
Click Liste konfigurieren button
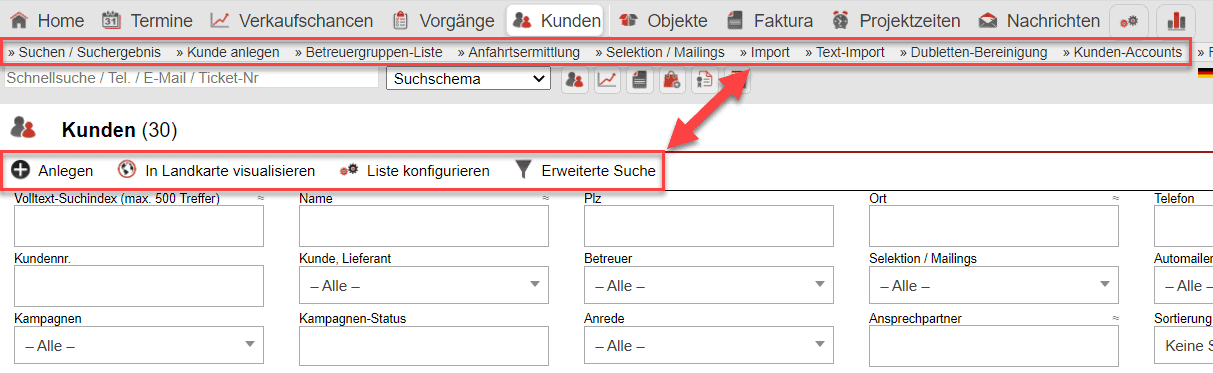tap(415, 171)
